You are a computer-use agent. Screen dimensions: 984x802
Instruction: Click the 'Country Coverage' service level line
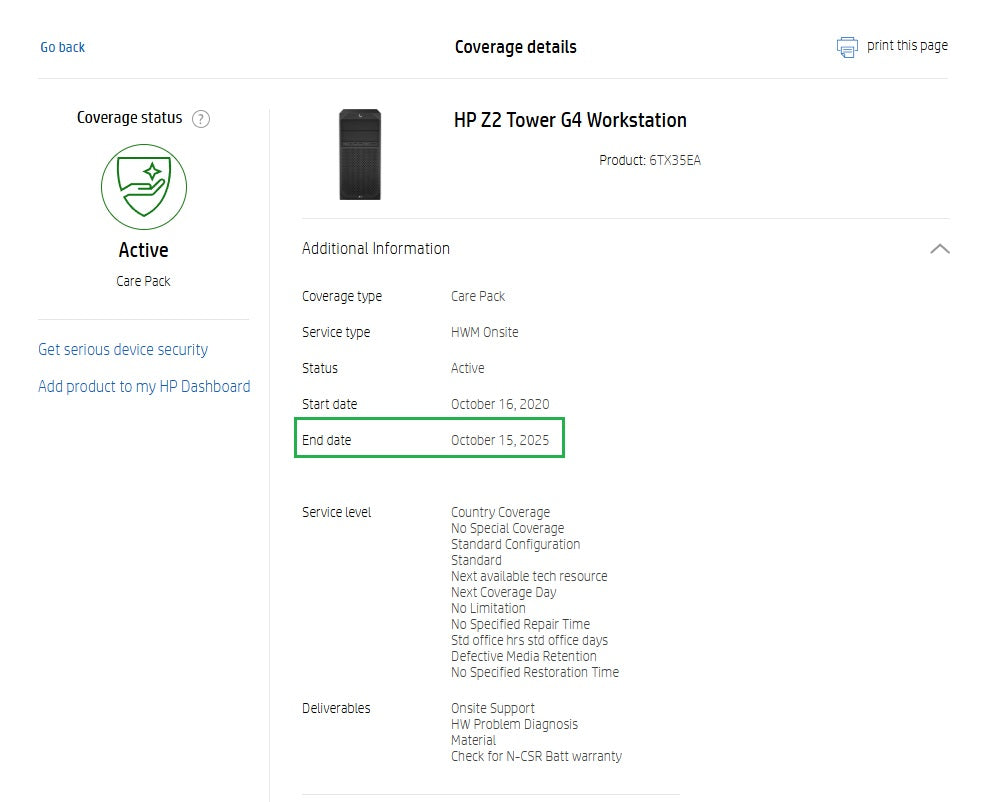coord(500,512)
